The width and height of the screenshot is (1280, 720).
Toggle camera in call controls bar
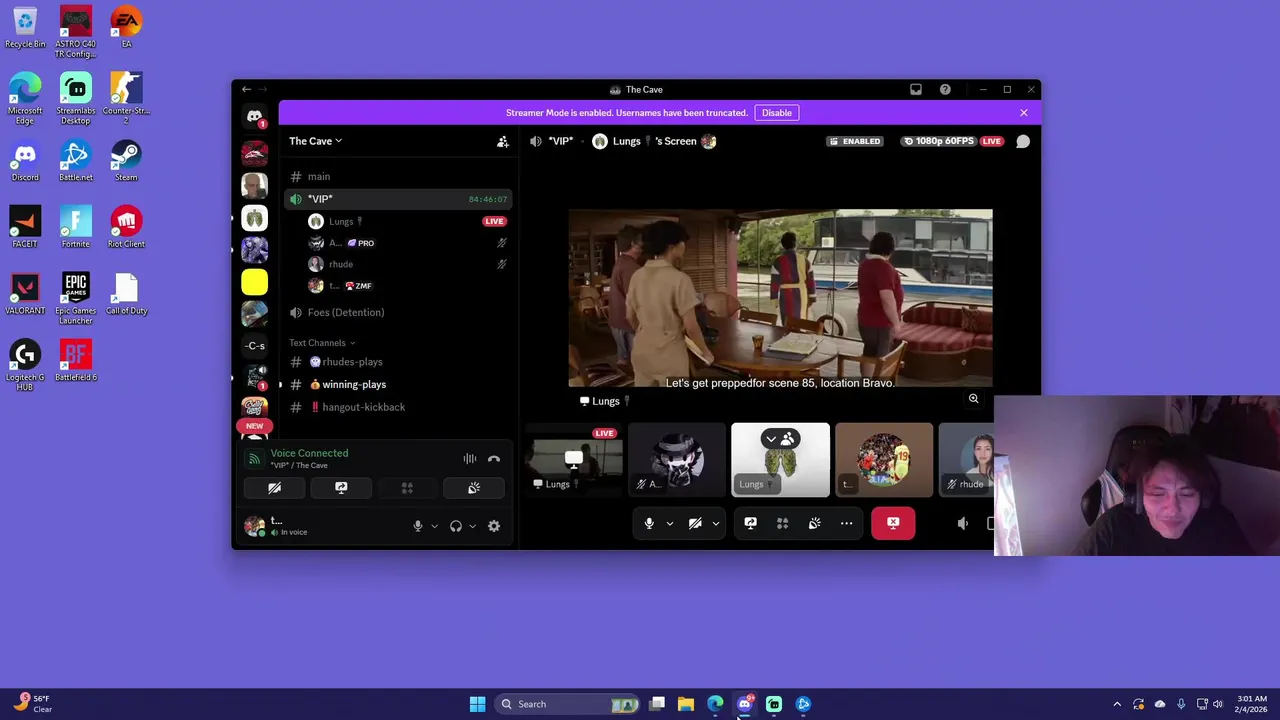(x=695, y=523)
